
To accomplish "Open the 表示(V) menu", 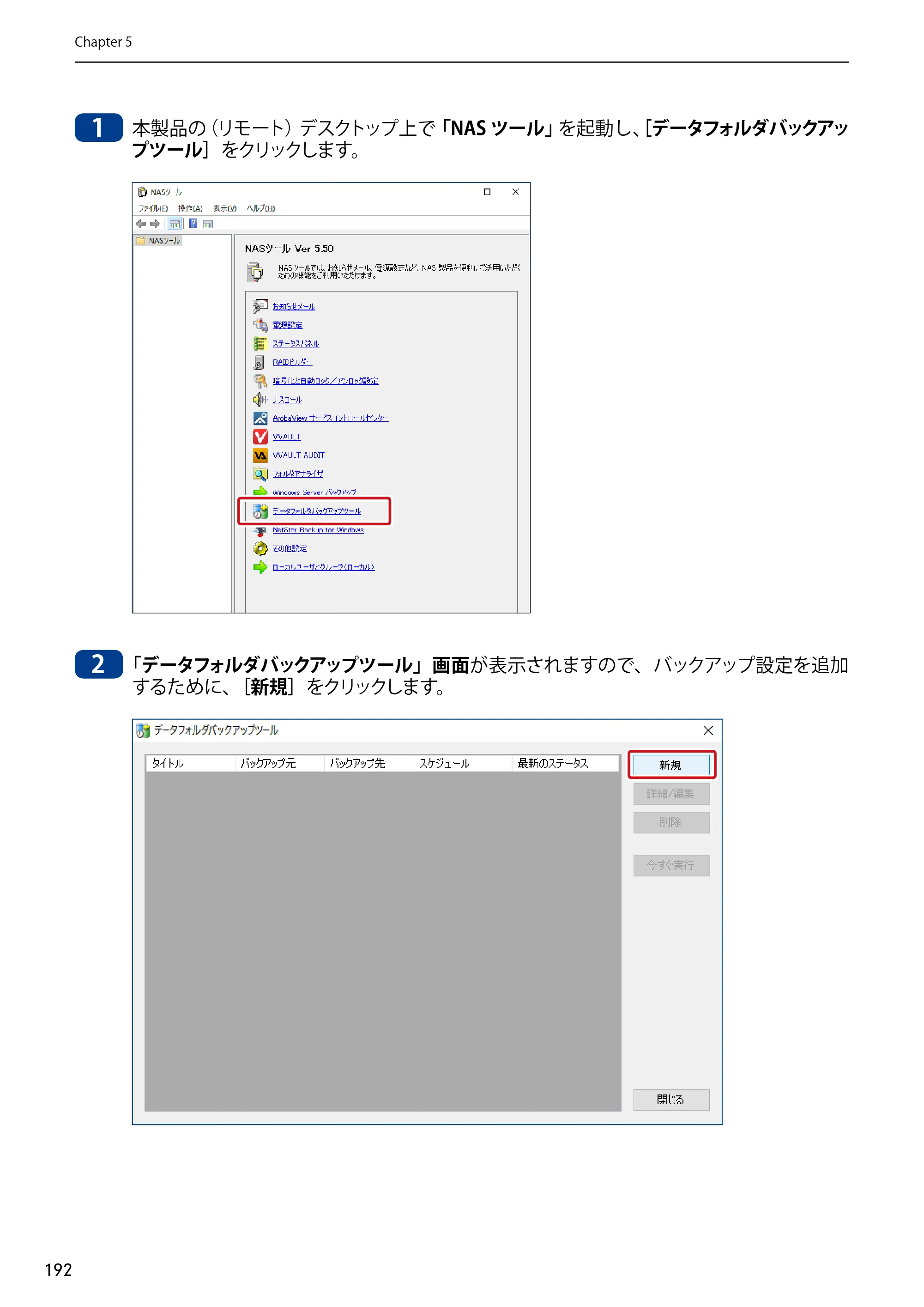I will [225, 208].
